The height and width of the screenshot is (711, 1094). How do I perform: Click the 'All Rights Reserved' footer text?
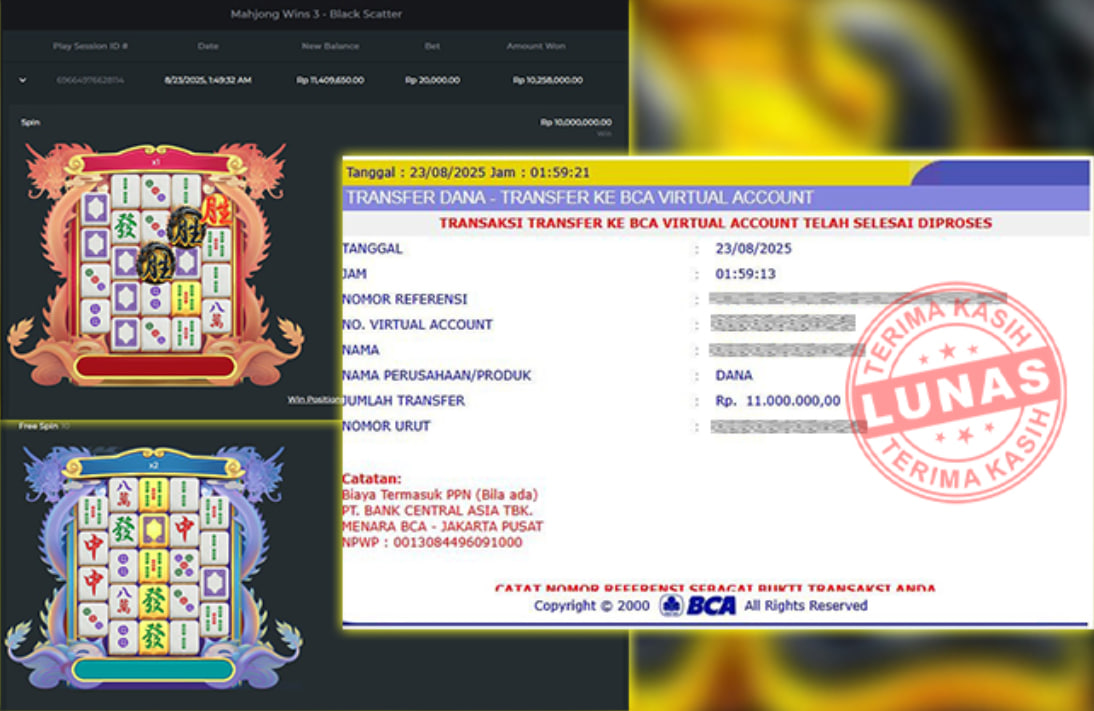[x=806, y=606]
